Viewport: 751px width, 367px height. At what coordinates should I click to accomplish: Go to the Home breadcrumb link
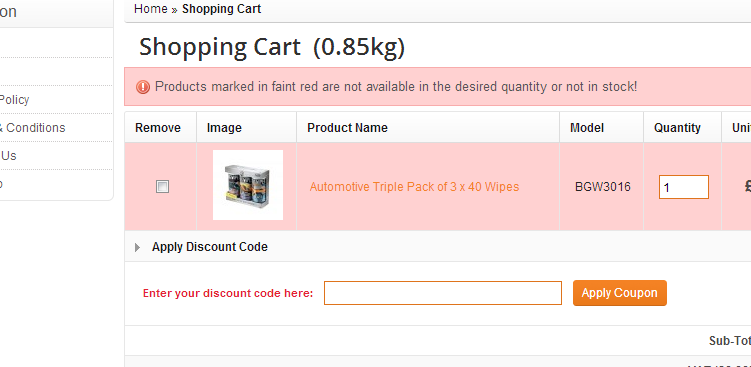(150, 9)
